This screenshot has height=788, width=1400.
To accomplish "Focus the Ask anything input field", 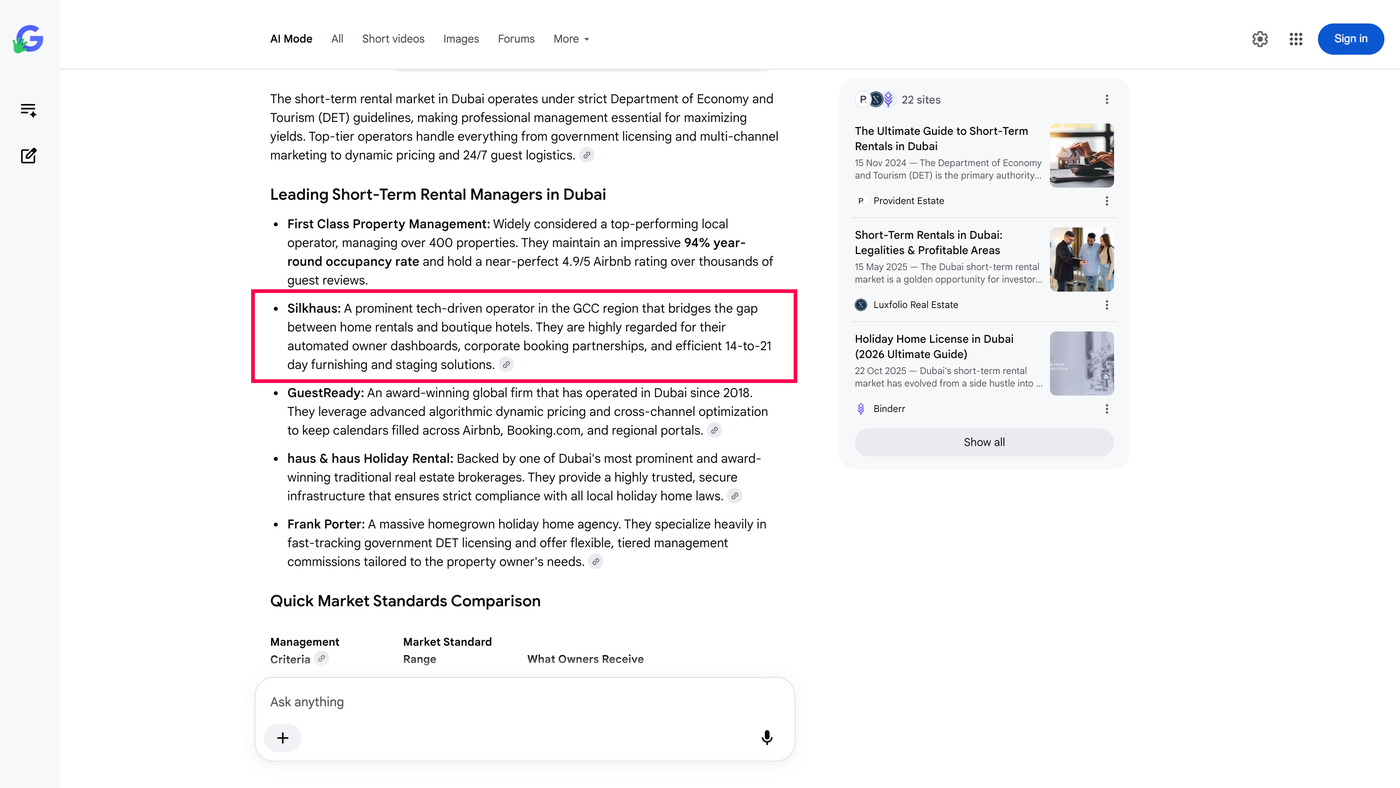I will [x=525, y=702].
